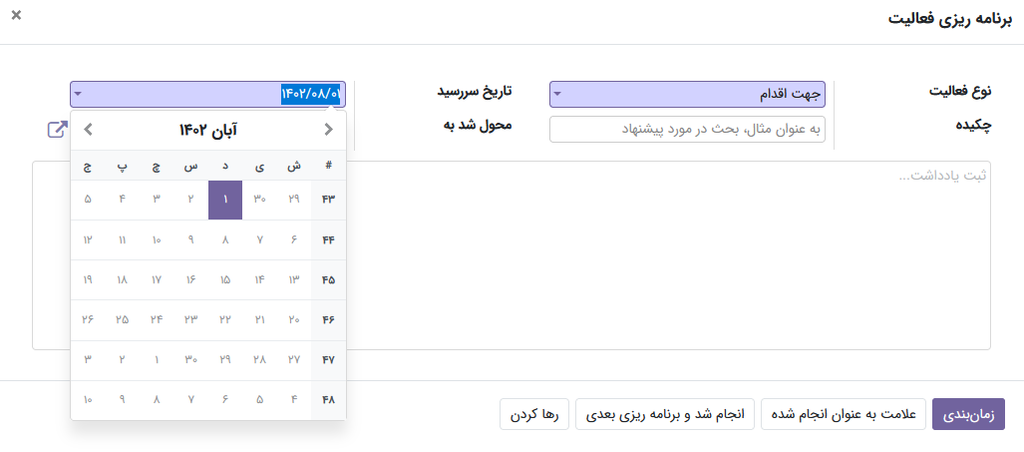Select day ۱۲ in week ۴۴ row

tap(88, 240)
